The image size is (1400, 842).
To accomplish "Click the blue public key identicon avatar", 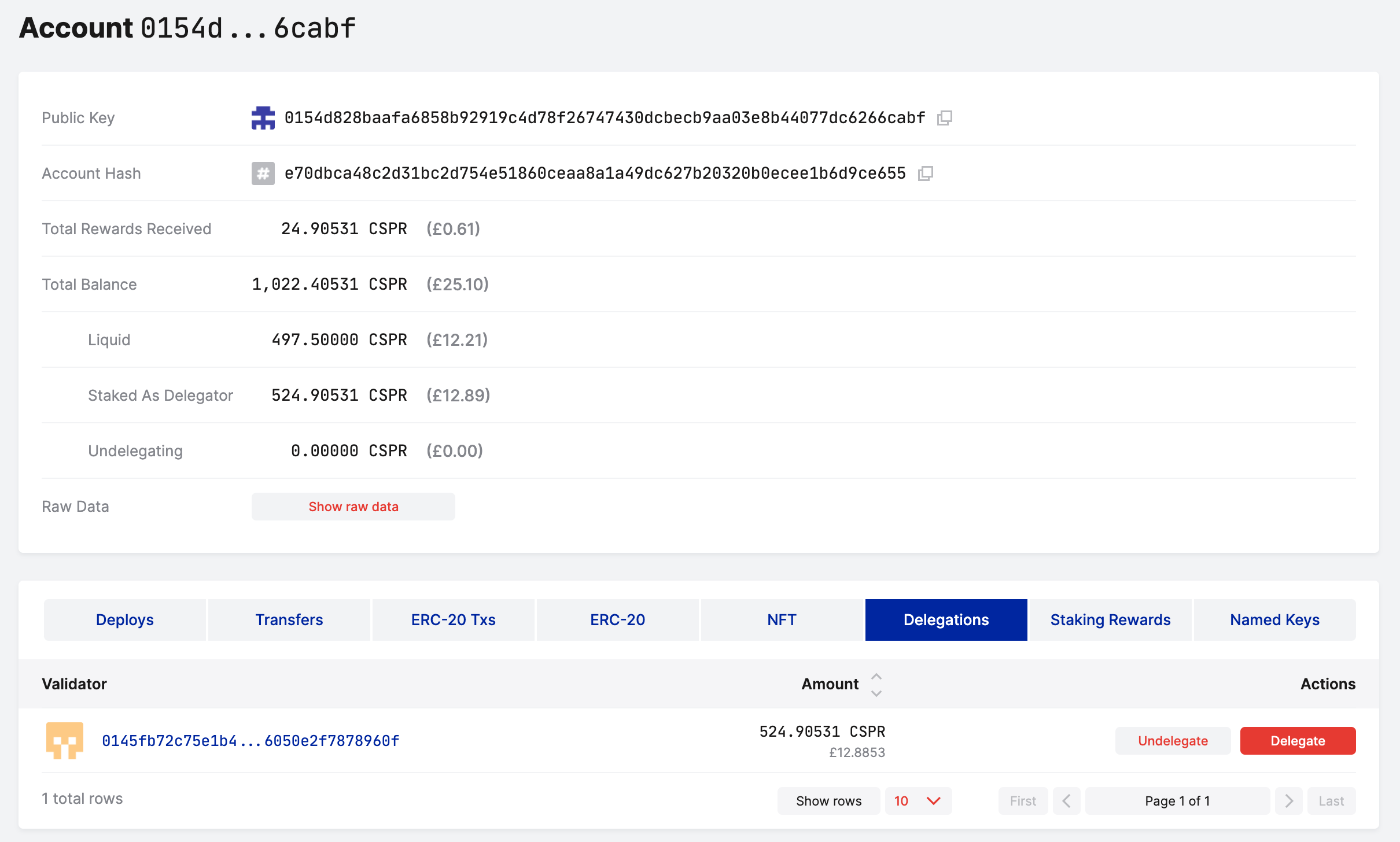I will (263, 118).
